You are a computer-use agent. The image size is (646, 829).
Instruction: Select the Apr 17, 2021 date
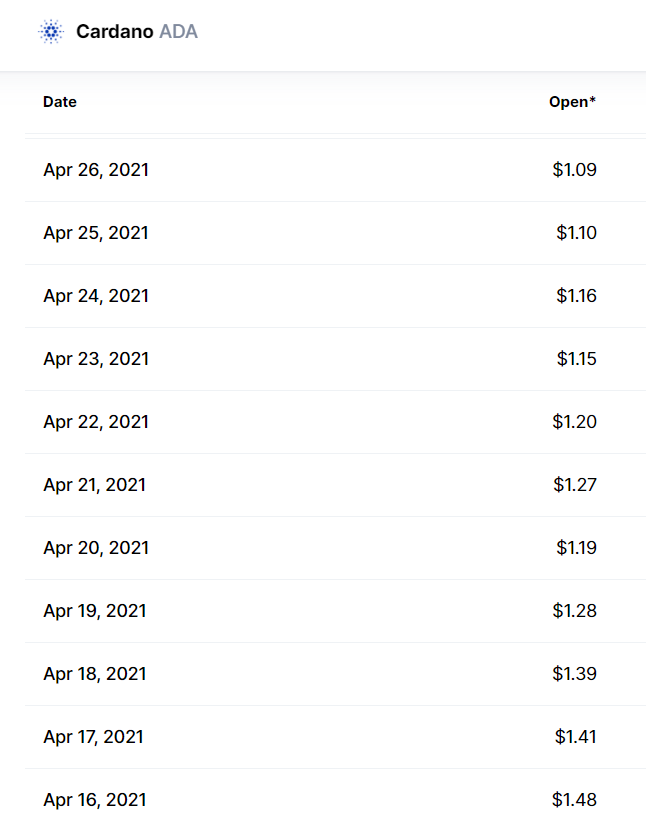tap(93, 737)
